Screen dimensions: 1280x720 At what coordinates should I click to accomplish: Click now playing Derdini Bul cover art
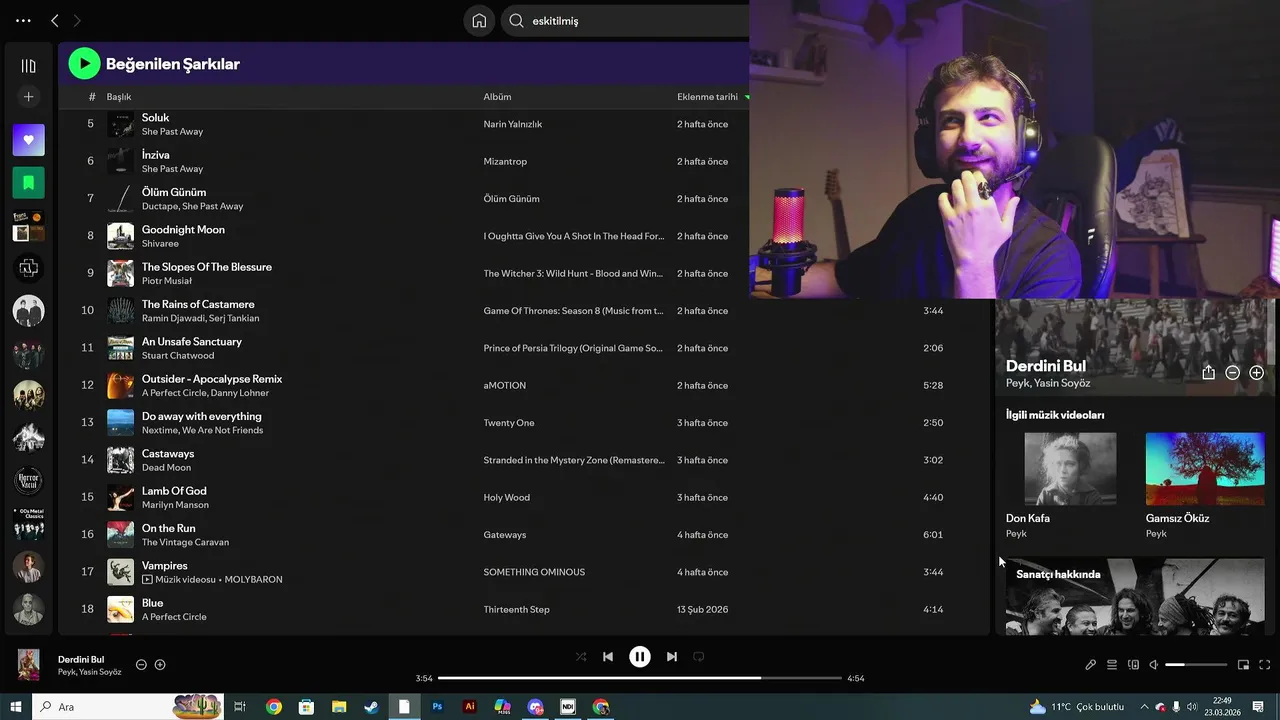pyautogui.click(x=28, y=665)
